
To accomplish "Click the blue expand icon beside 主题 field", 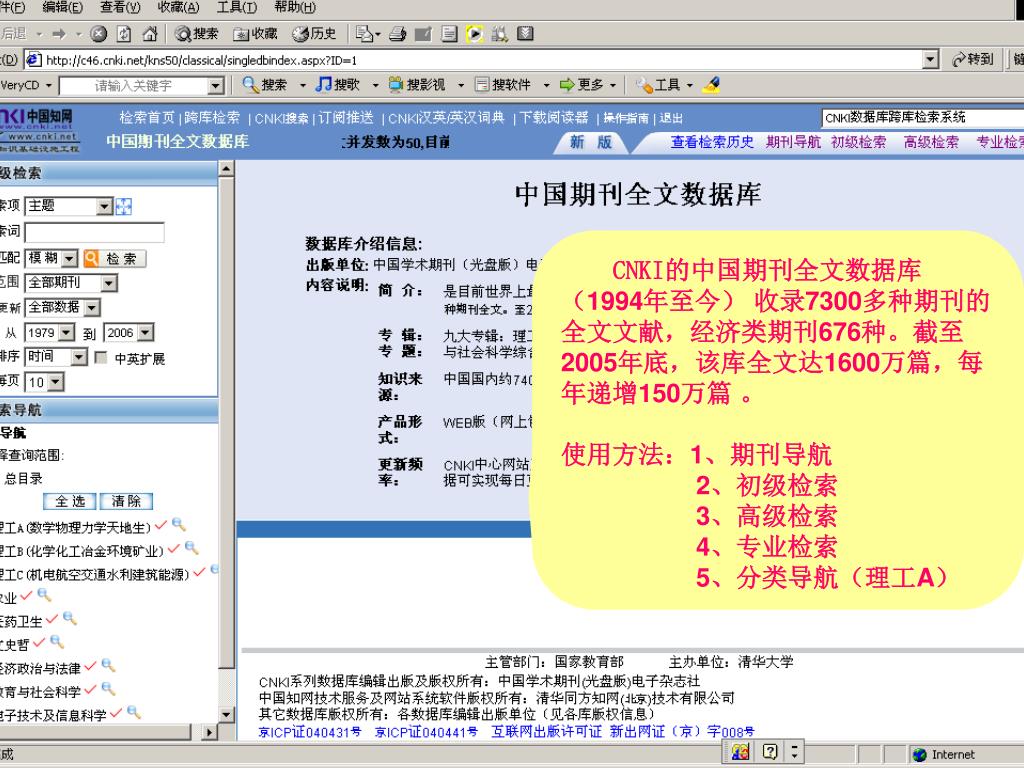I will point(123,206).
